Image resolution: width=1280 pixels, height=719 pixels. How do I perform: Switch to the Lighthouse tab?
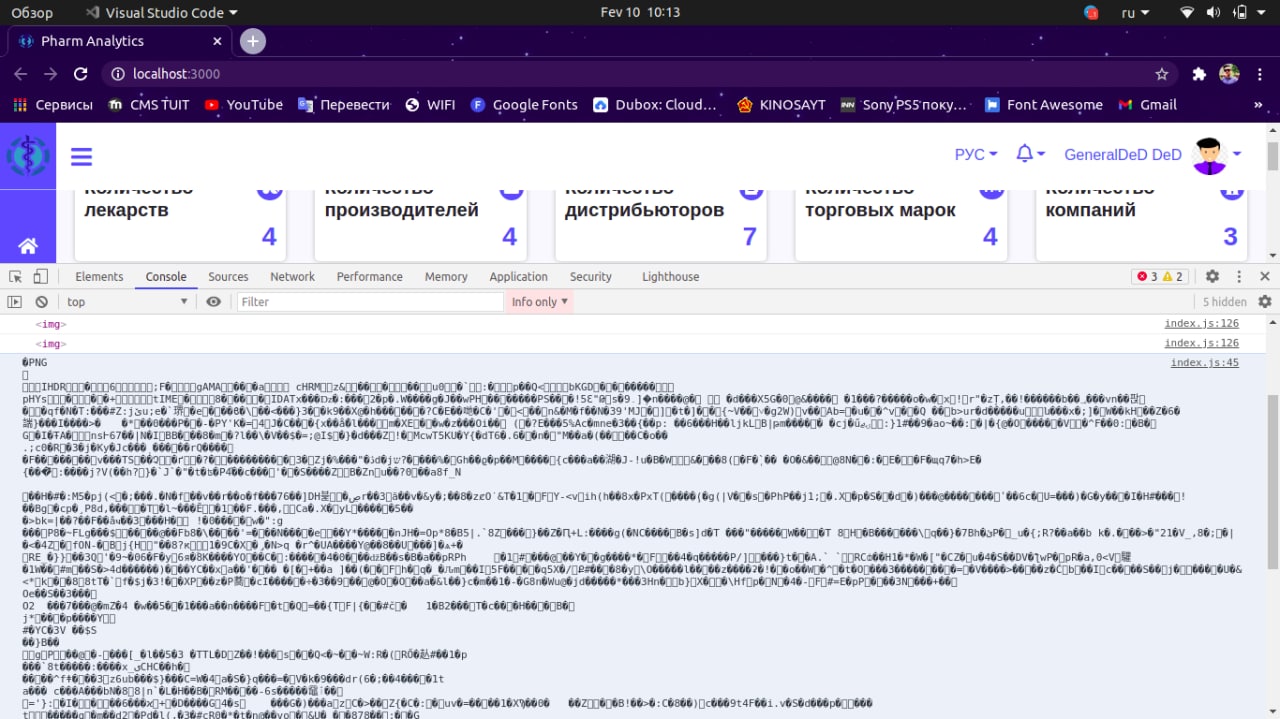click(670, 277)
